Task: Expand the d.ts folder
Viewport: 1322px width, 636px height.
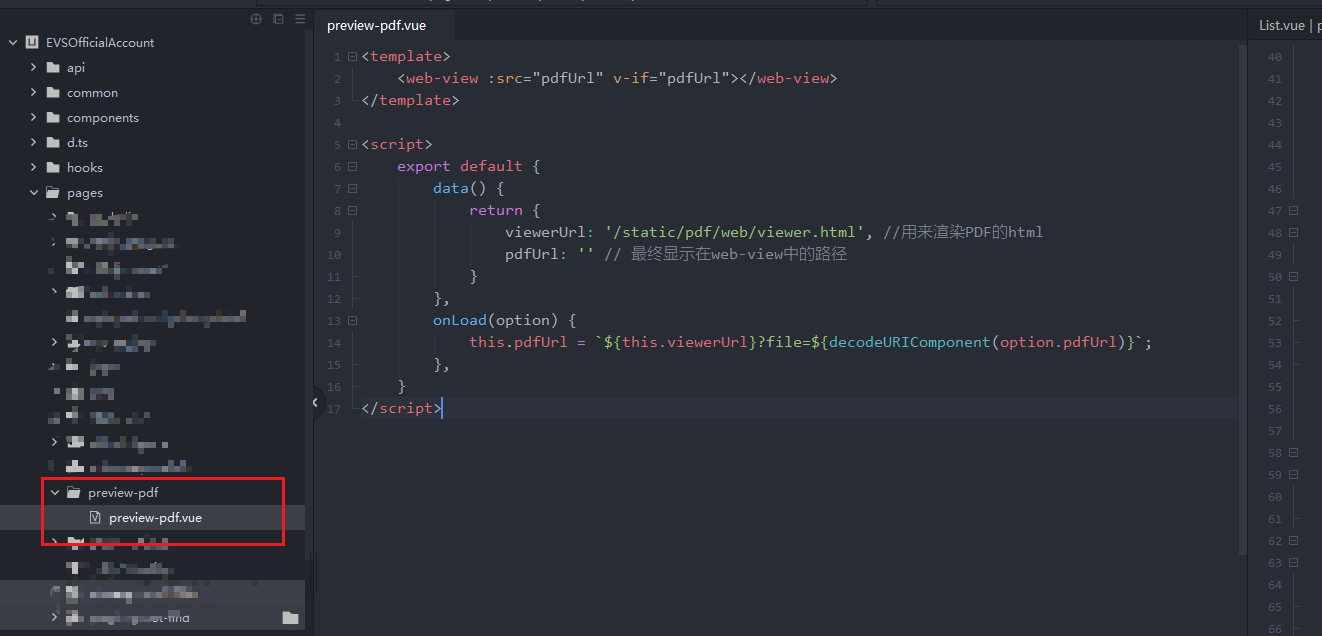Action: pos(33,143)
